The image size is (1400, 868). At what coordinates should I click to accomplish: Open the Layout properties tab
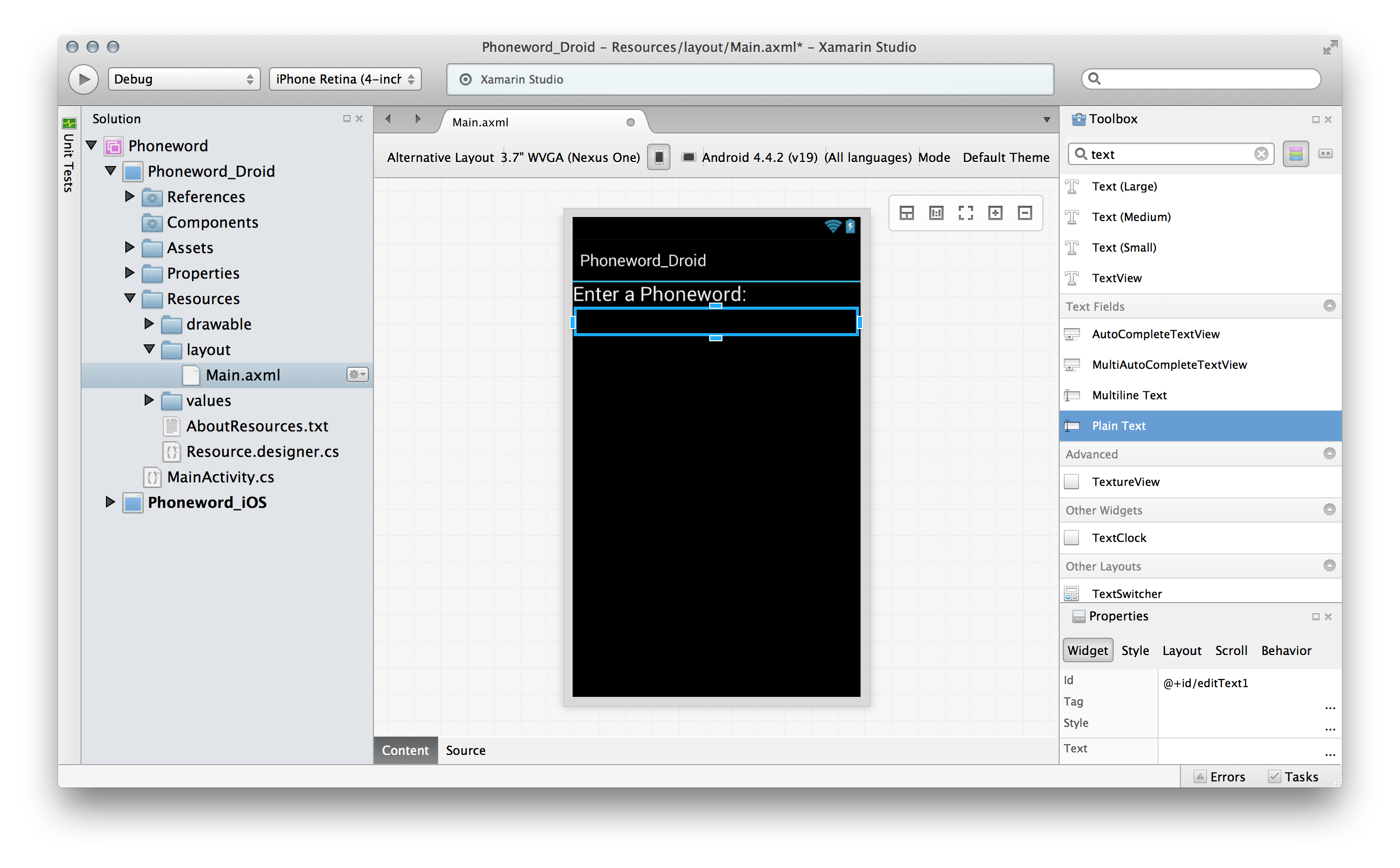(x=1181, y=650)
